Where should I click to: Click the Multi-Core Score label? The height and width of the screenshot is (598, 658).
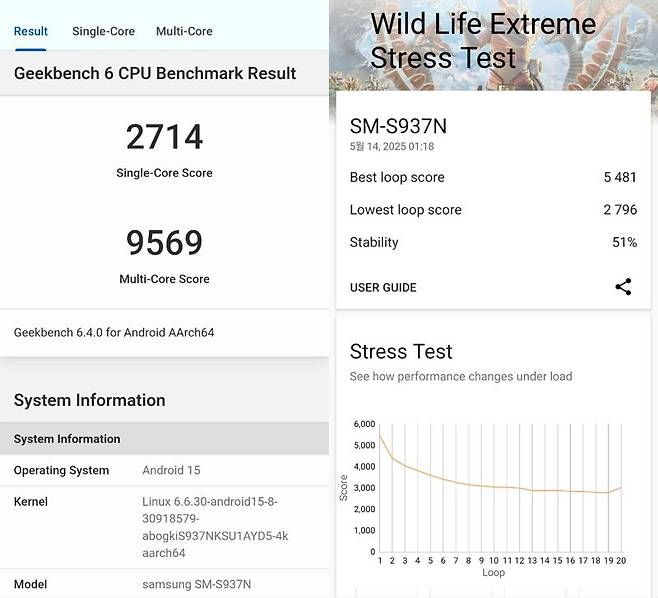coord(164,279)
